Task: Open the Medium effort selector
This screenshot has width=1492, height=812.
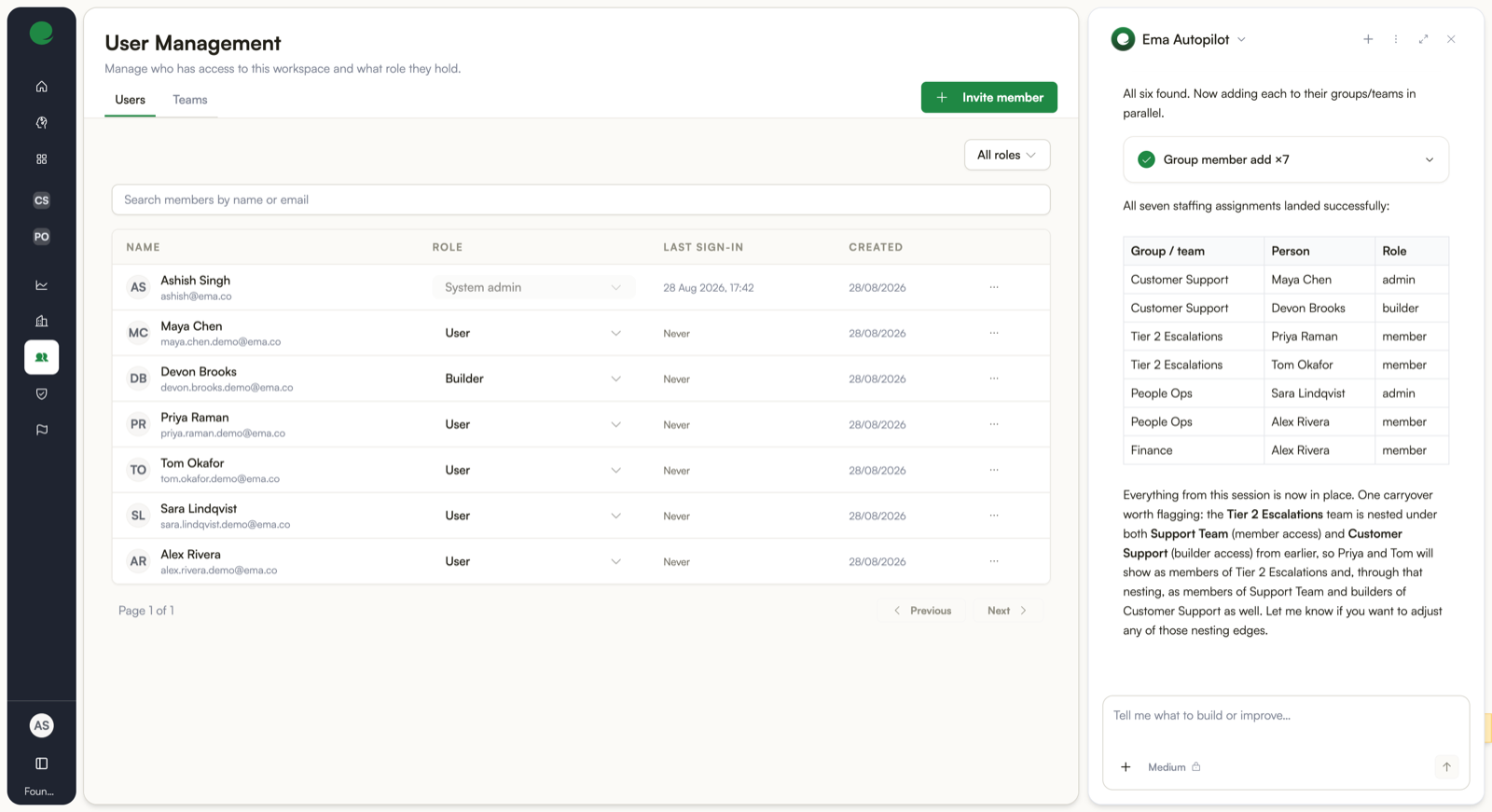Action: pyautogui.click(x=1174, y=767)
